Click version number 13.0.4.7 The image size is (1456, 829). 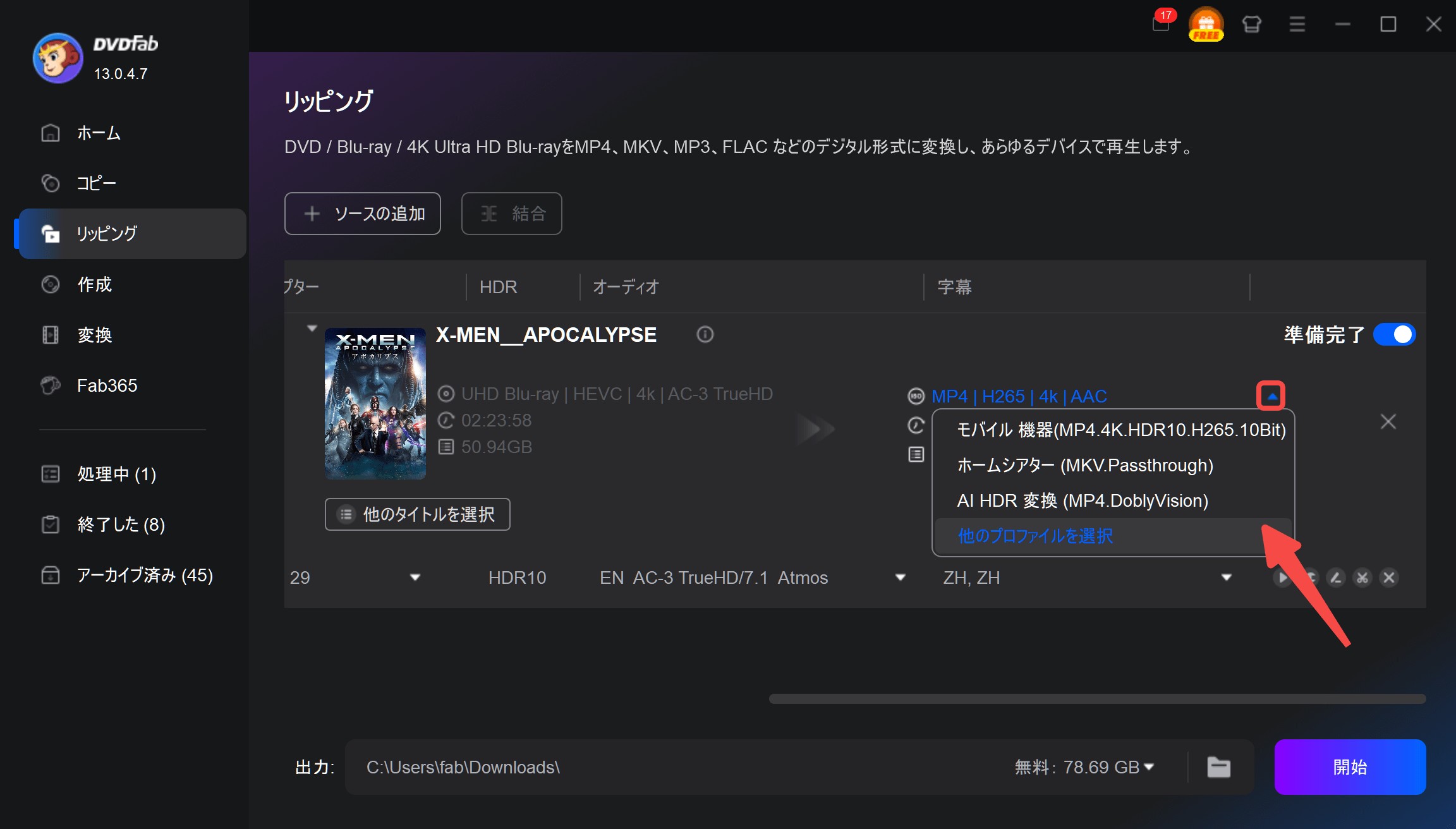(x=121, y=74)
